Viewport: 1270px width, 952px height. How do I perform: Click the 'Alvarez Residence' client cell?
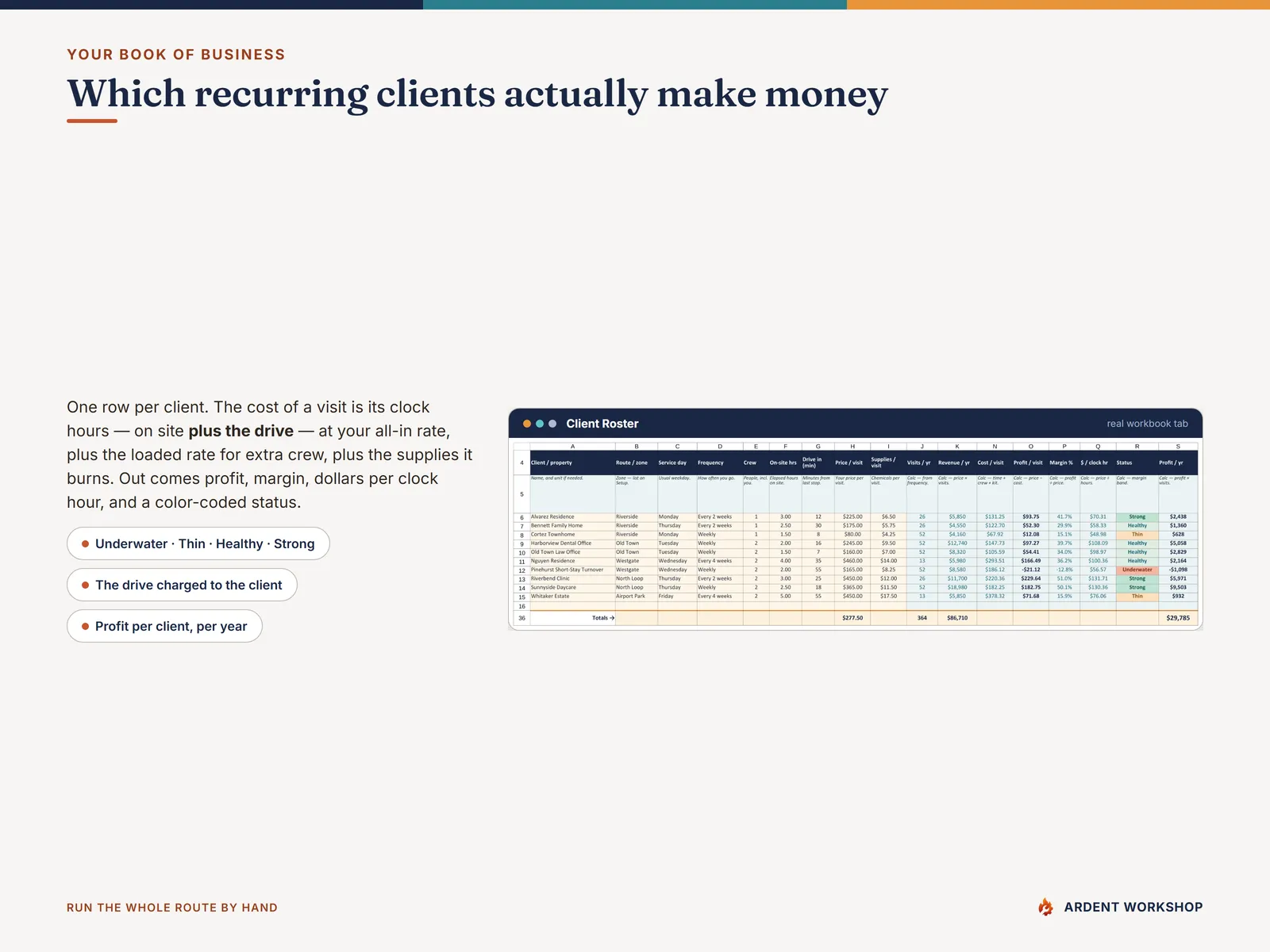coord(571,516)
